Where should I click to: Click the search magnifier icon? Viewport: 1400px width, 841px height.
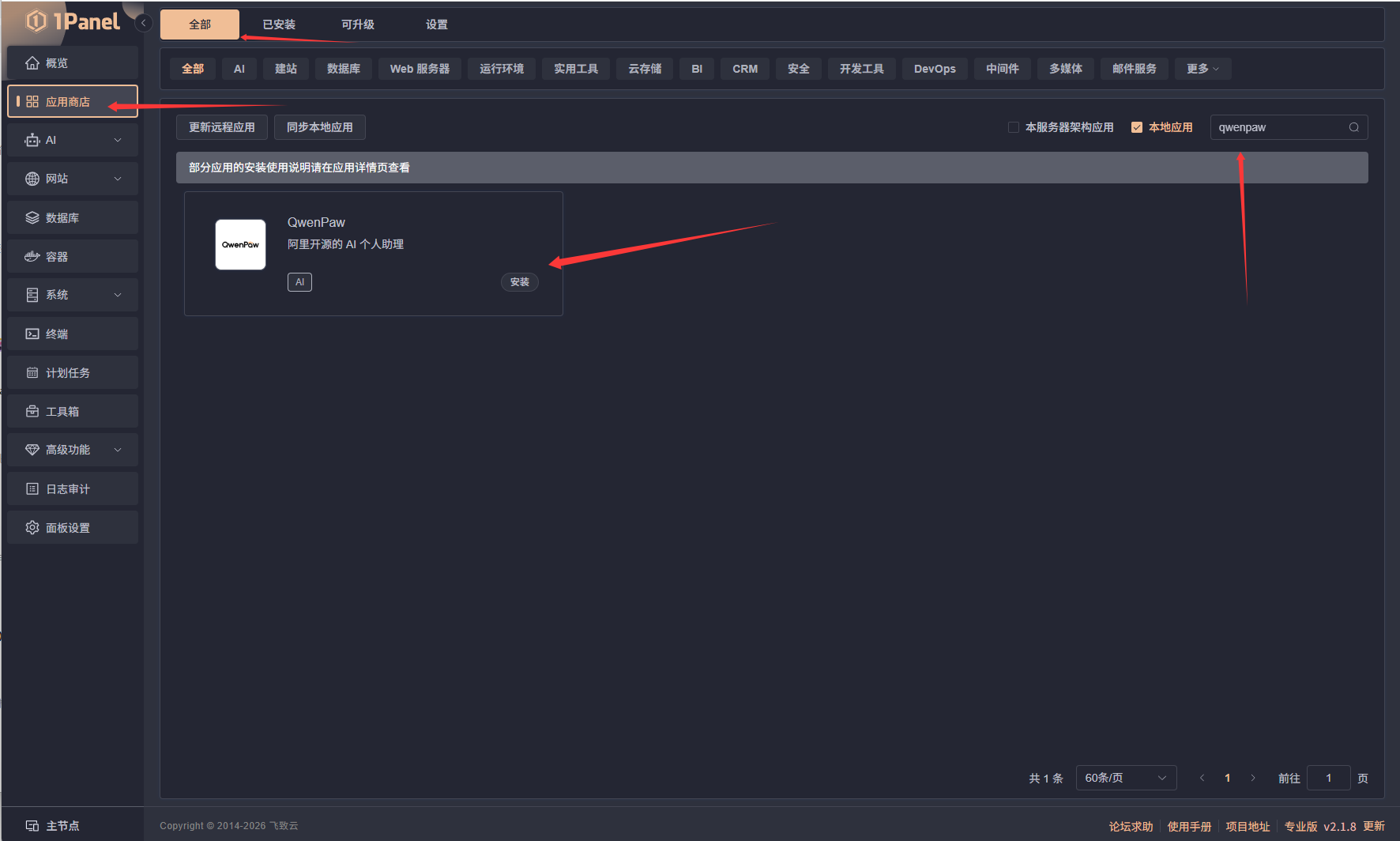pyautogui.click(x=1353, y=127)
